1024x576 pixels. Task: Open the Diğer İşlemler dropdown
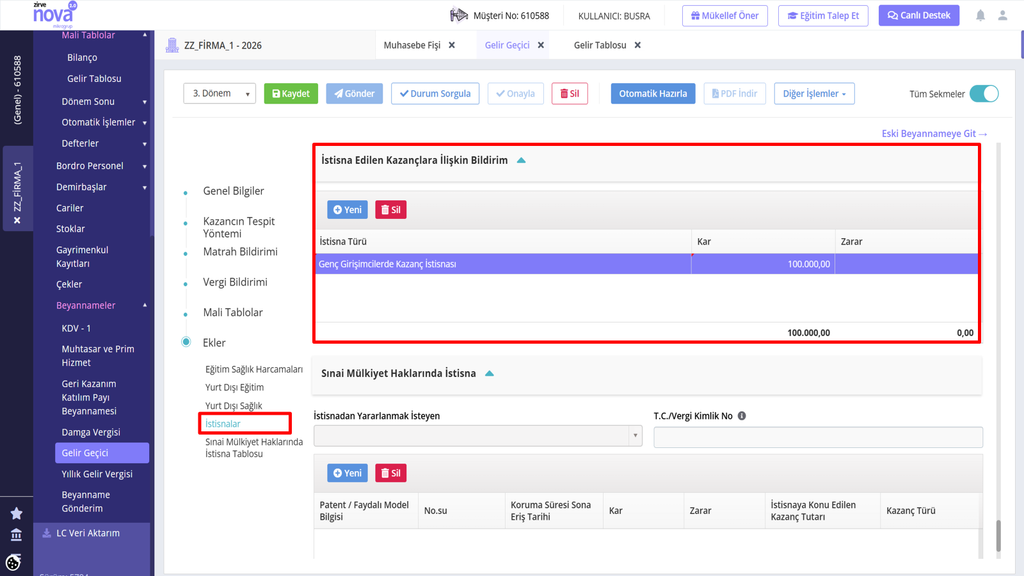point(814,93)
